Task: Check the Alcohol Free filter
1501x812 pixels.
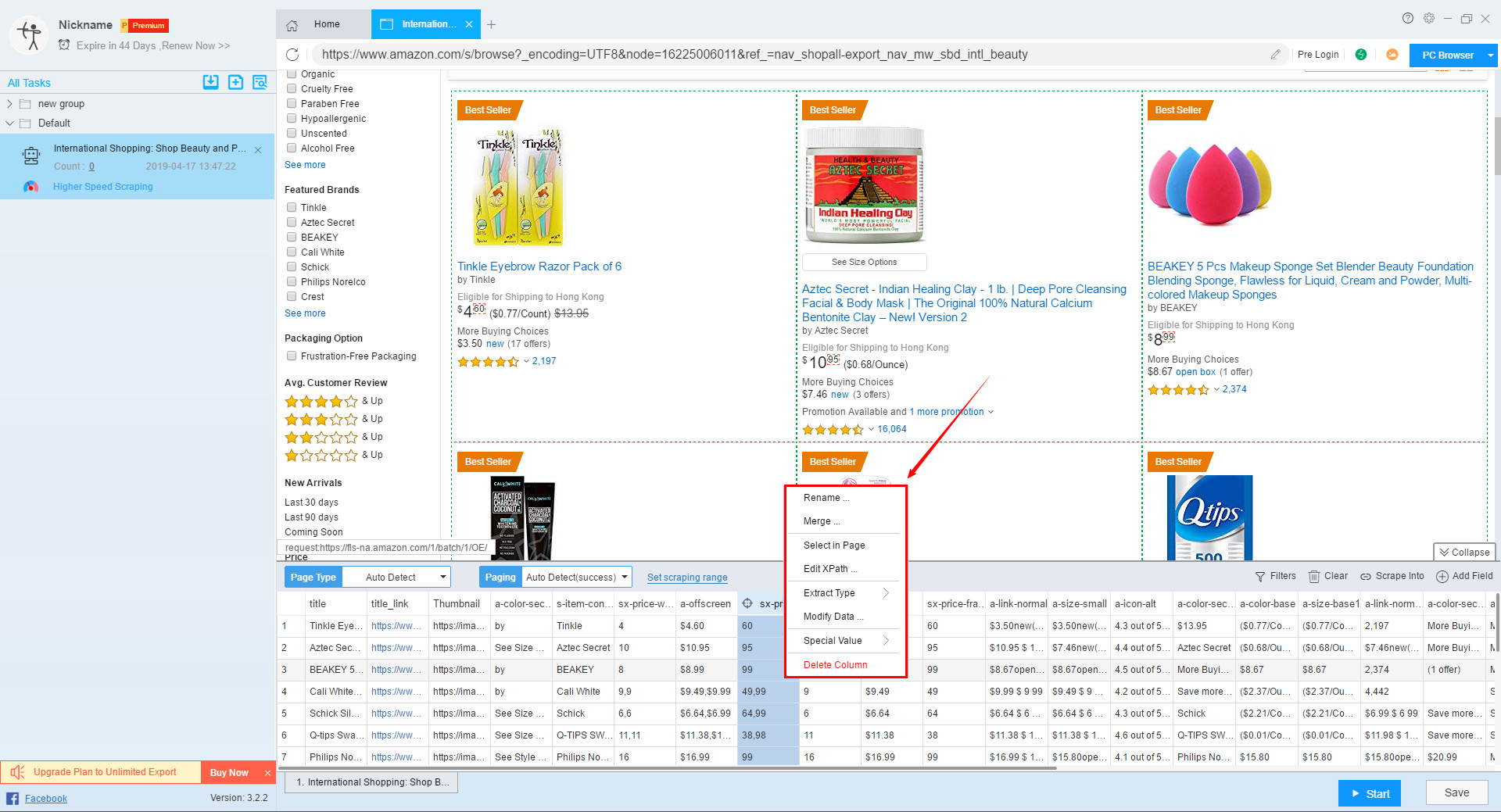Action: point(292,148)
